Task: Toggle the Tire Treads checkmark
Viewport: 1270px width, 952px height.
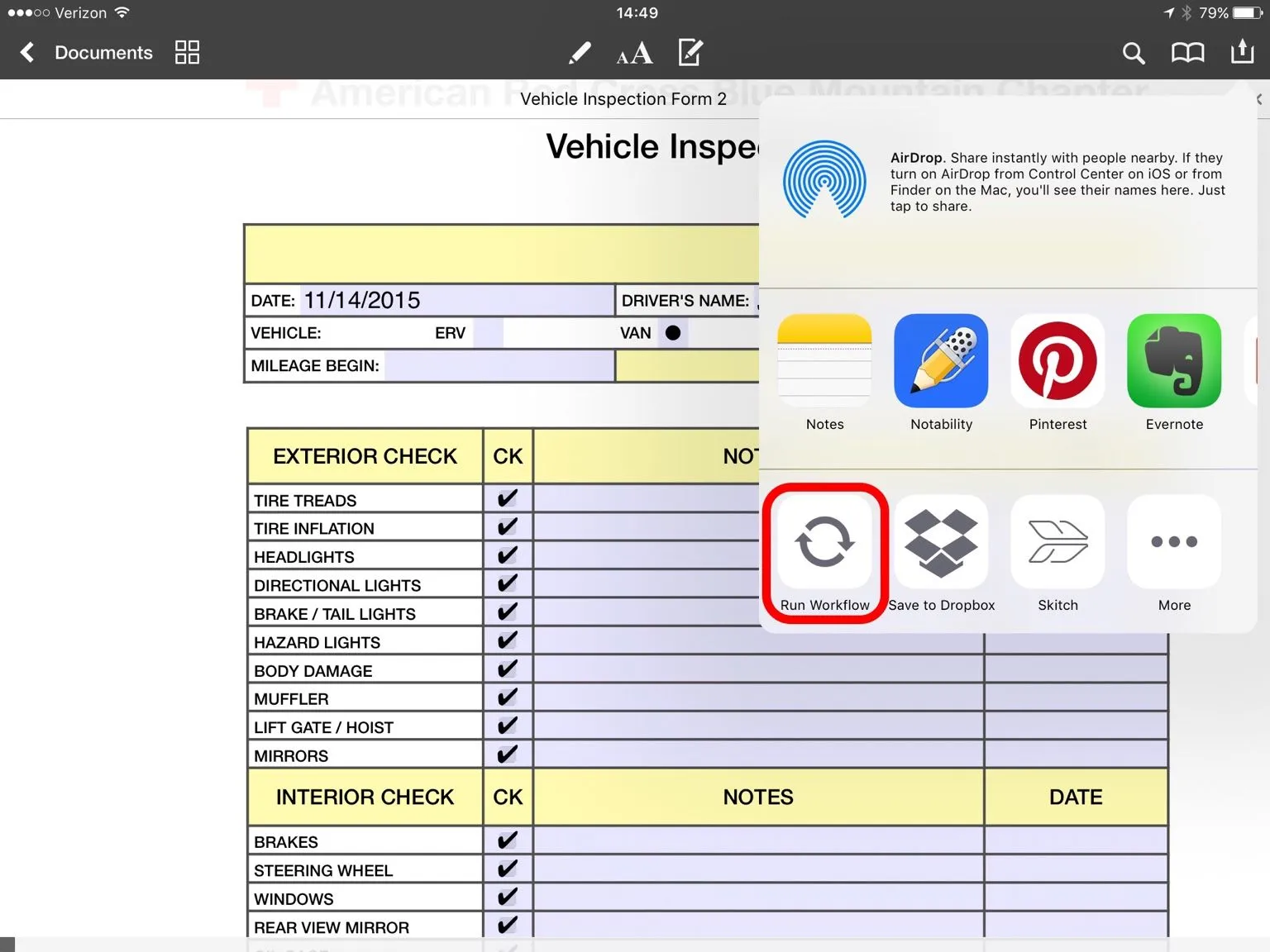Action: (x=507, y=499)
